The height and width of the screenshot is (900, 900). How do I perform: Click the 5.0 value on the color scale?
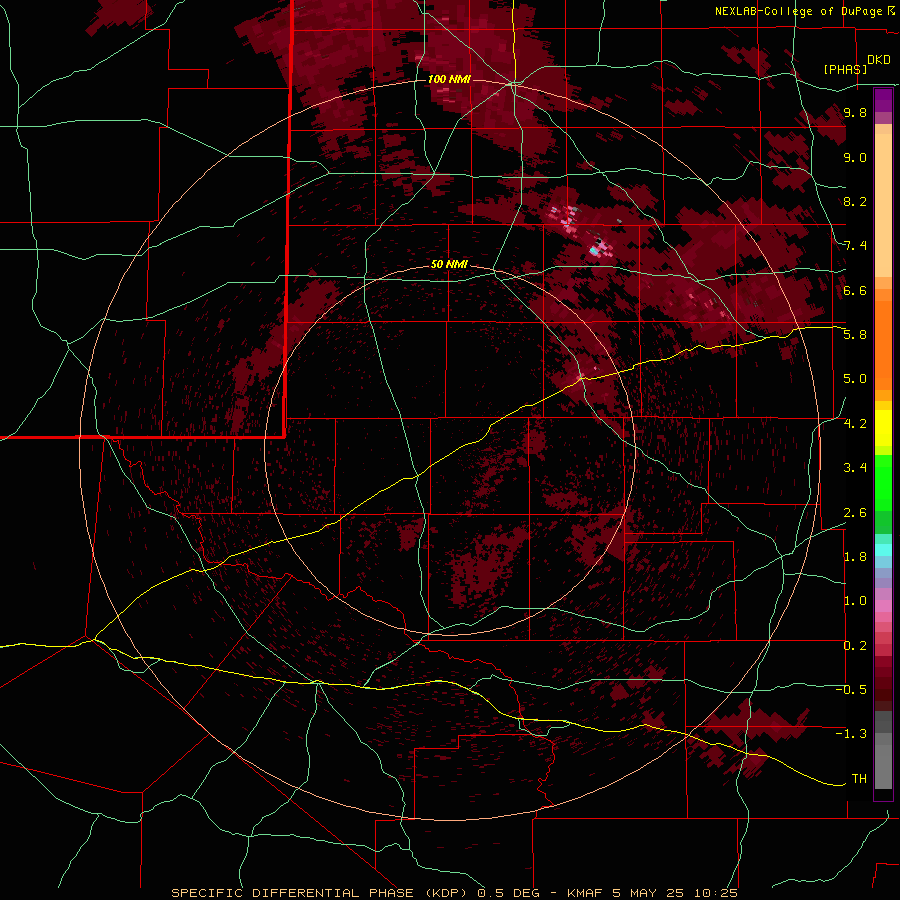pos(855,379)
